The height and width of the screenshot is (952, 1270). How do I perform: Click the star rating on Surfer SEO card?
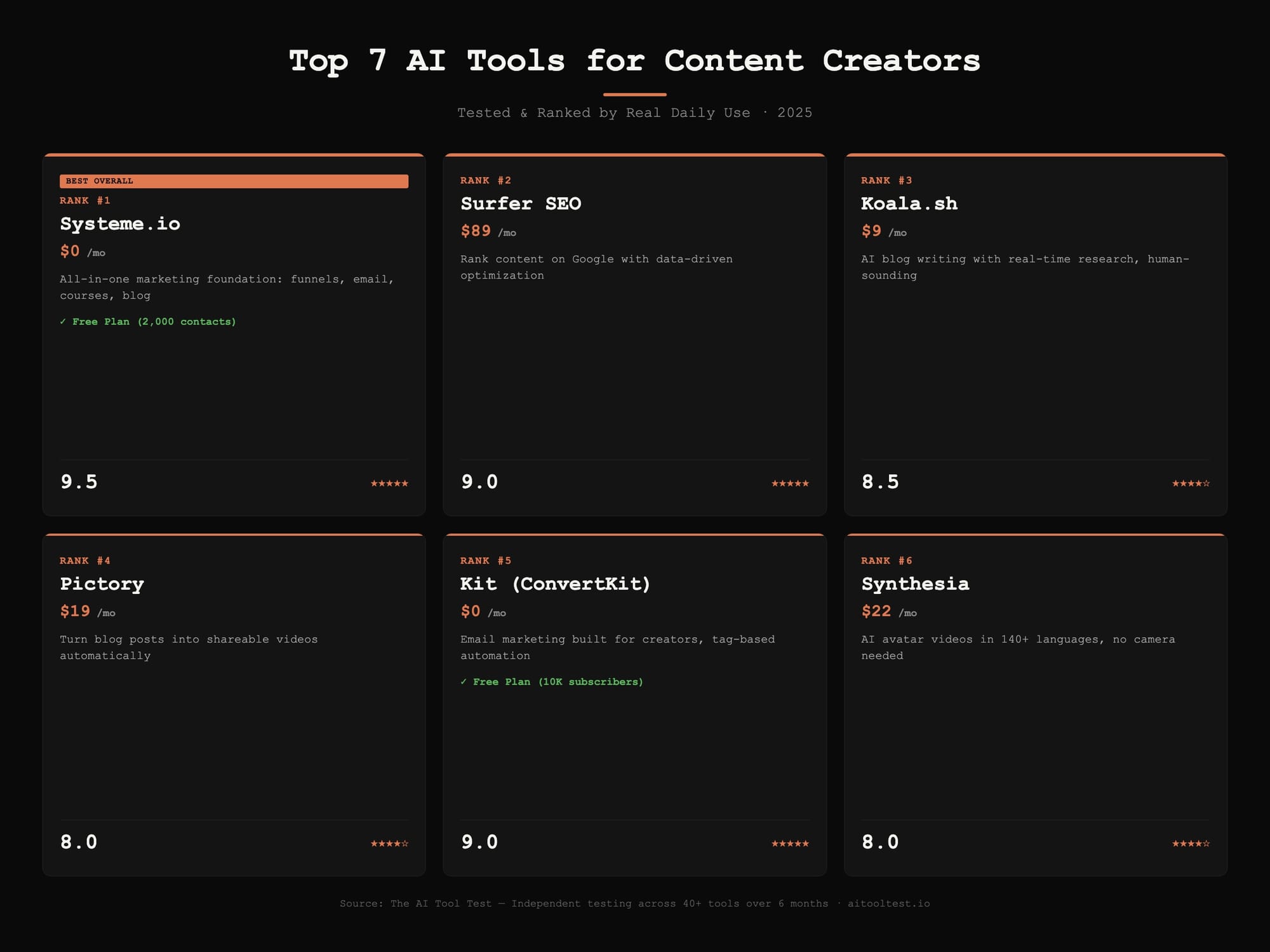click(x=790, y=484)
